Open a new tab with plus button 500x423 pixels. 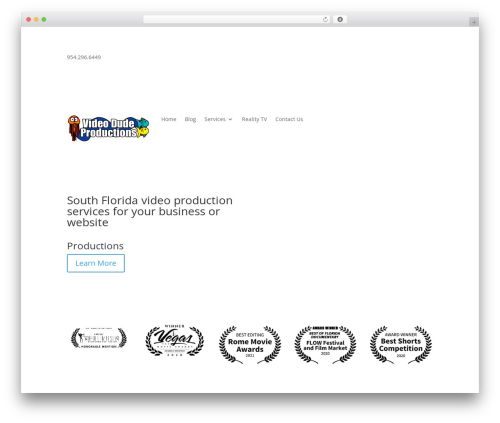(474, 22)
